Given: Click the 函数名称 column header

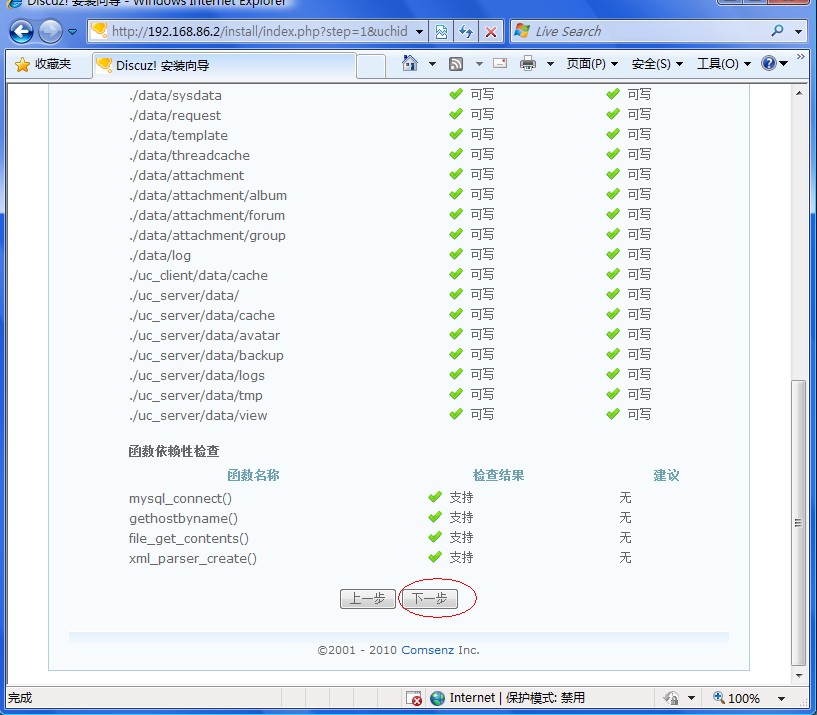Looking at the screenshot, I should tap(253, 475).
